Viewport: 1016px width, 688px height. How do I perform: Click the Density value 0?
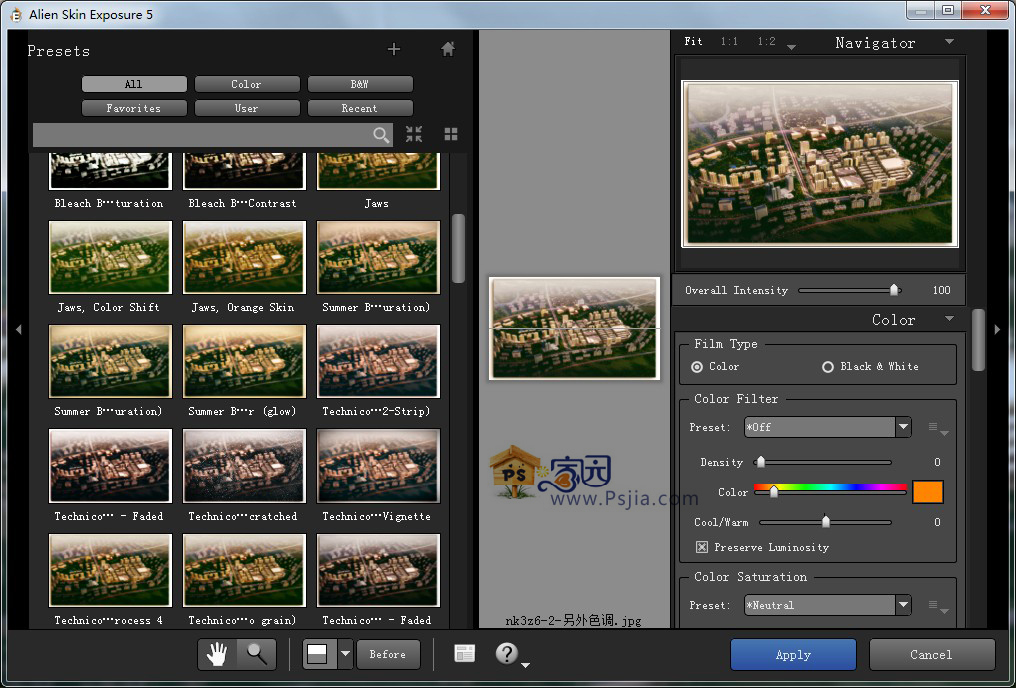937,462
